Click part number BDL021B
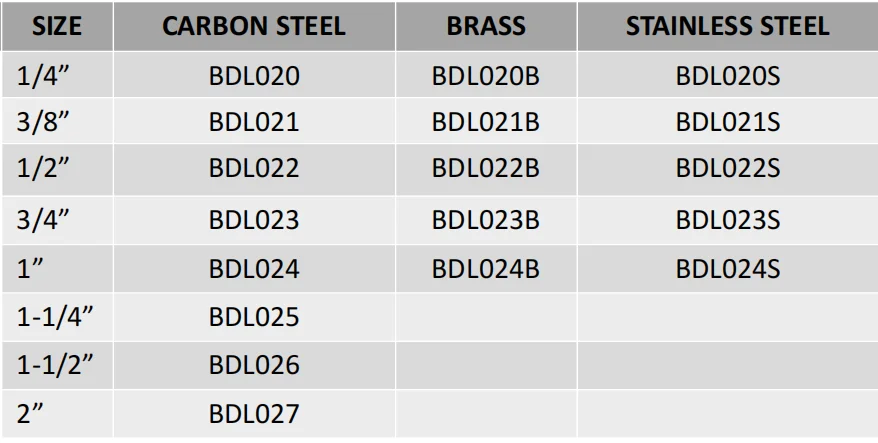This screenshot has width=878, height=443. [486, 122]
